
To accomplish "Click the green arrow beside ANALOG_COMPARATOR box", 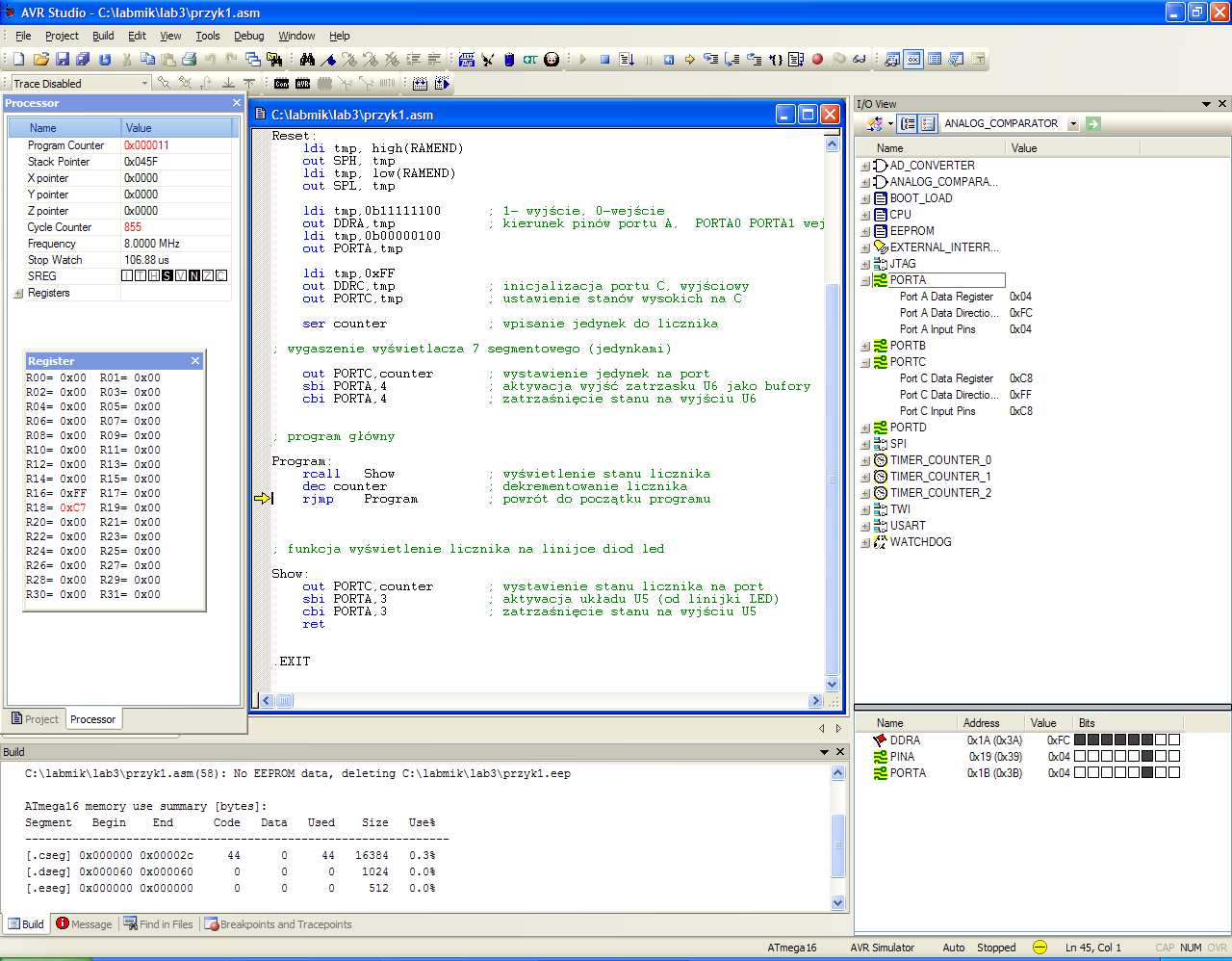I will click(x=1092, y=123).
